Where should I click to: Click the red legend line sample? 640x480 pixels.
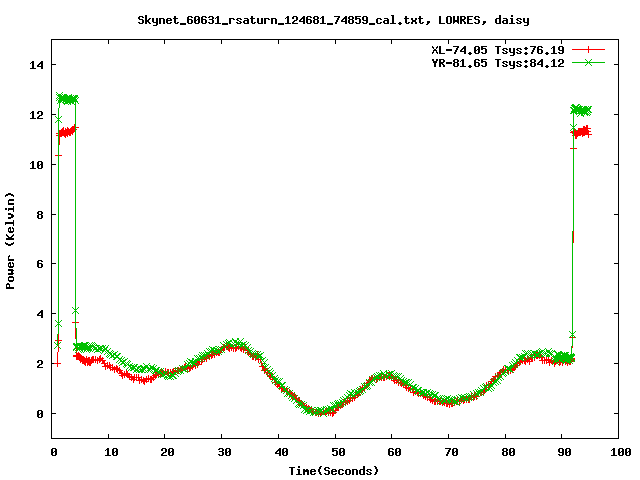coord(588,50)
